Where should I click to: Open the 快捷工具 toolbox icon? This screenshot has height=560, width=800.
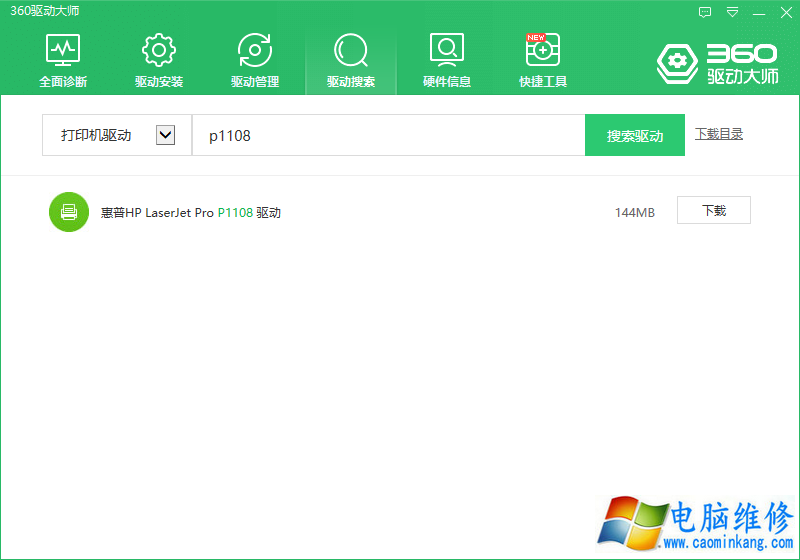(543, 50)
